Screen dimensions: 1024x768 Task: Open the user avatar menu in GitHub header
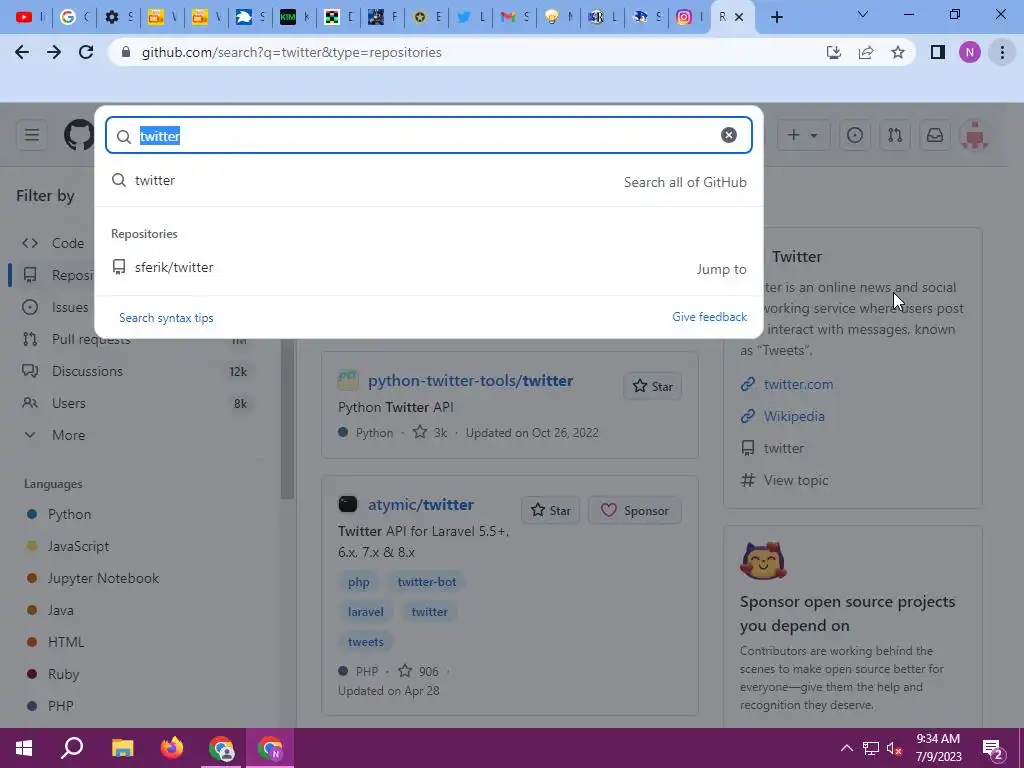point(974,135)
